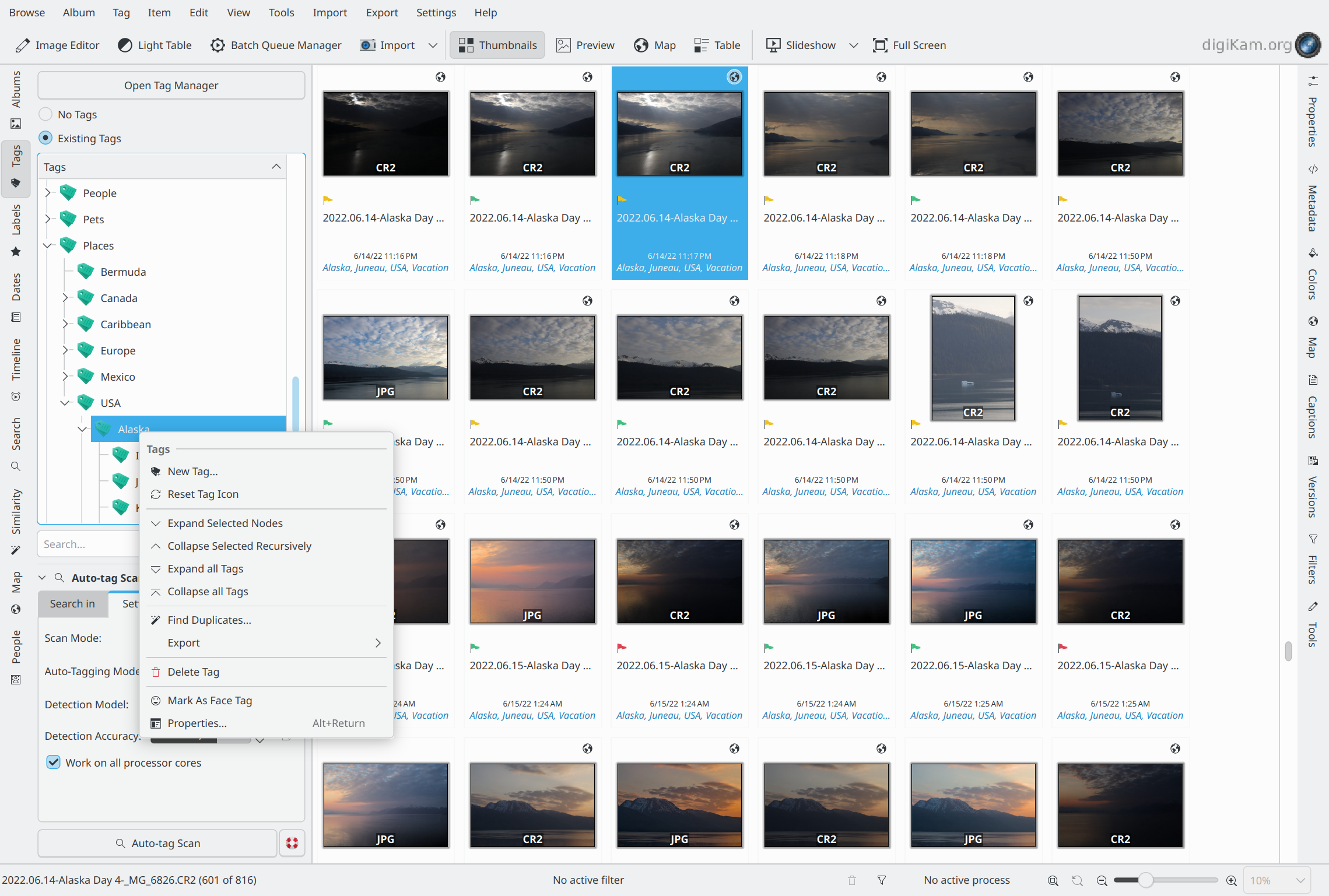Open the Image Editor tool
This screenshot has height=896, width=1329.
coord(57,45)
